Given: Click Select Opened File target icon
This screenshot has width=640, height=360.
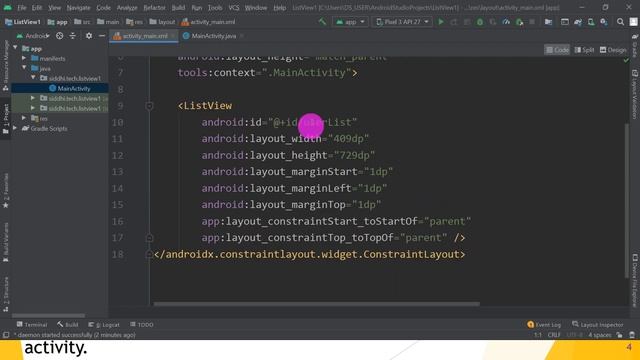Looking at the screenshot, I should tap(60, 36).
